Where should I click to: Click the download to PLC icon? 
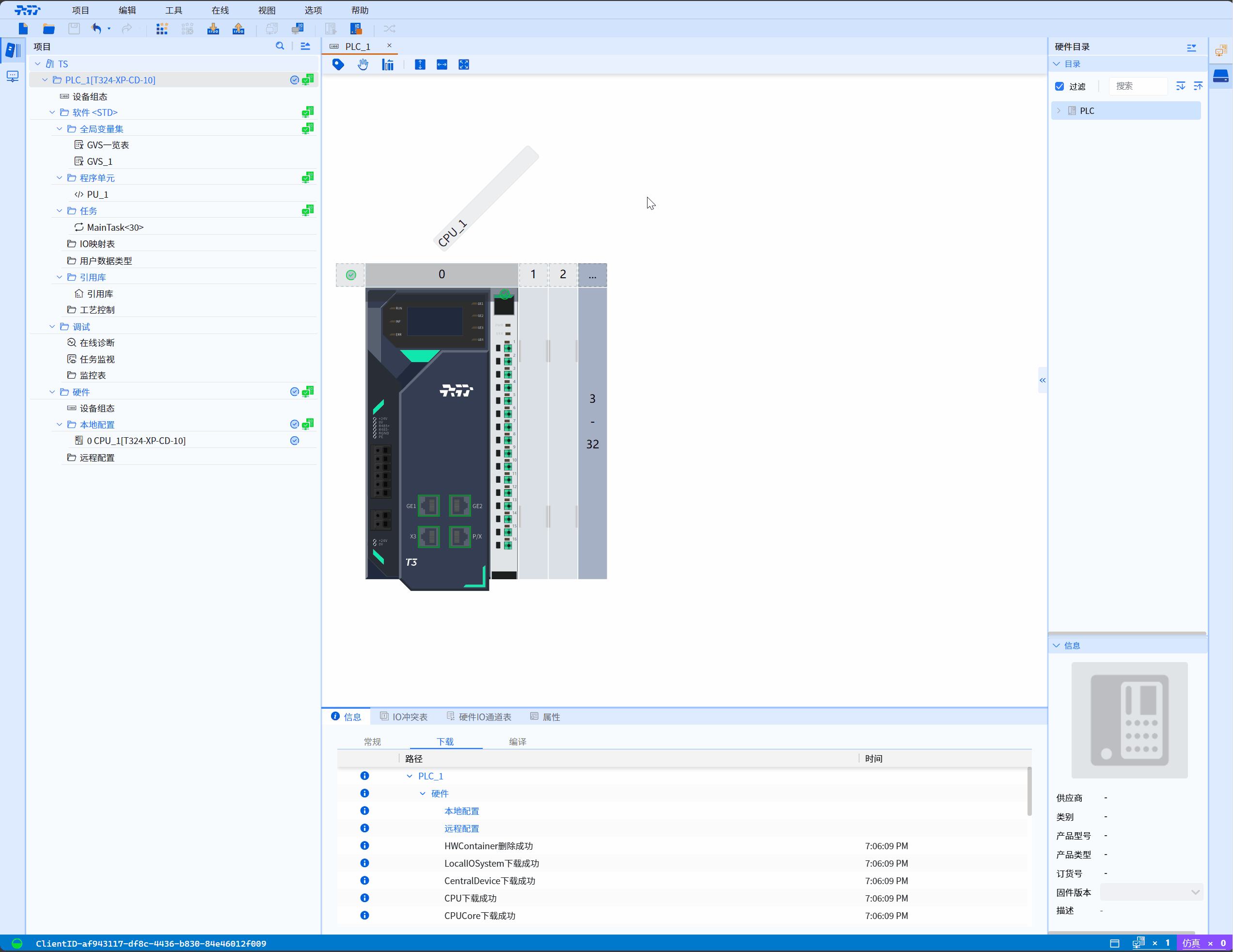(x=213, y=29)
